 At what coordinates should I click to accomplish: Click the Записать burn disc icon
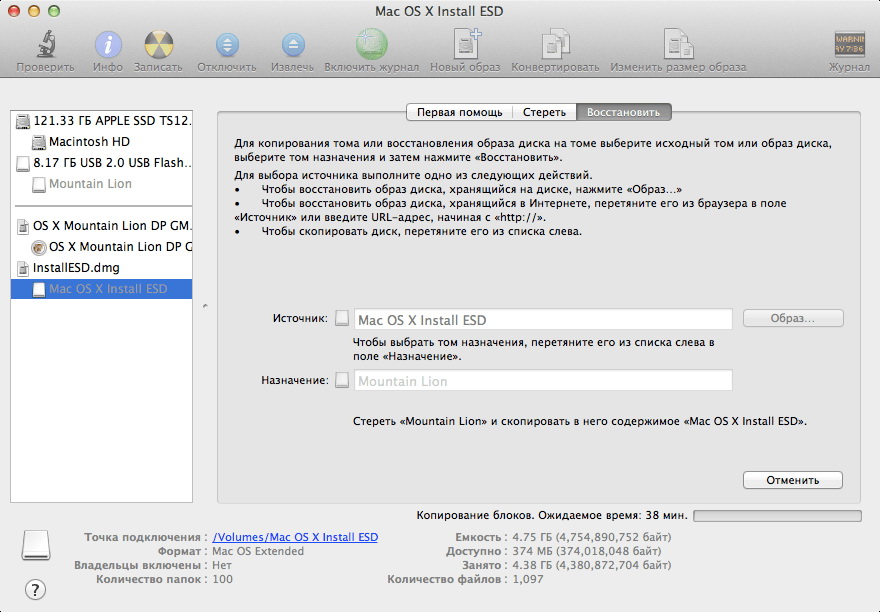pos(158,44)
